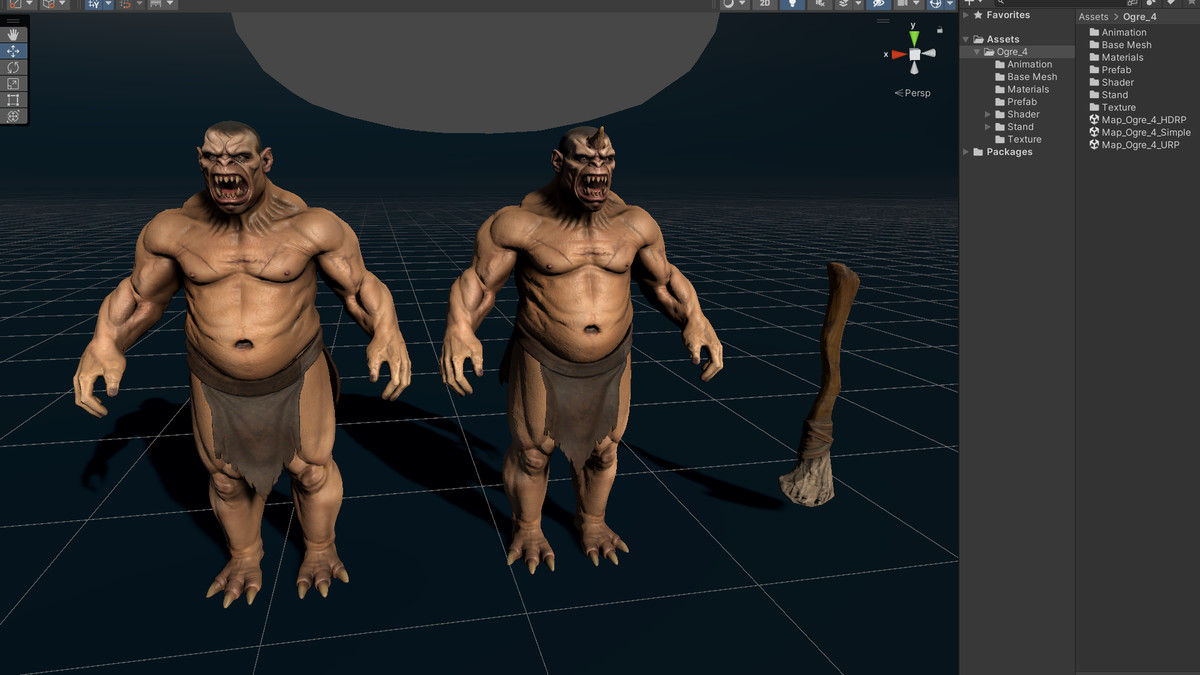Expand the Packages section
This screenshot has height=675, width=1200.
(966, 152)
